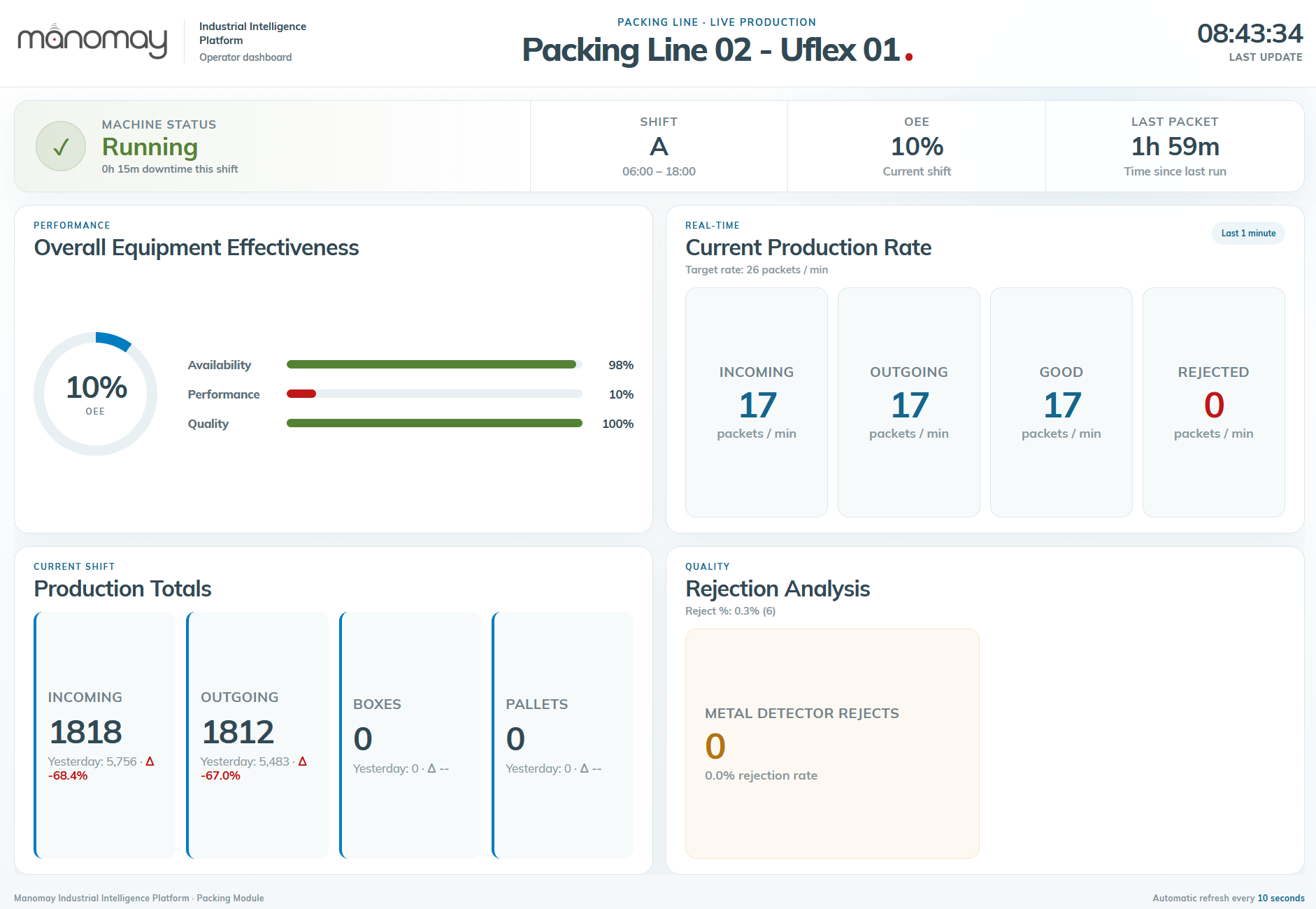
Task: Click the Availability progress bar
Action: point(434,364)
